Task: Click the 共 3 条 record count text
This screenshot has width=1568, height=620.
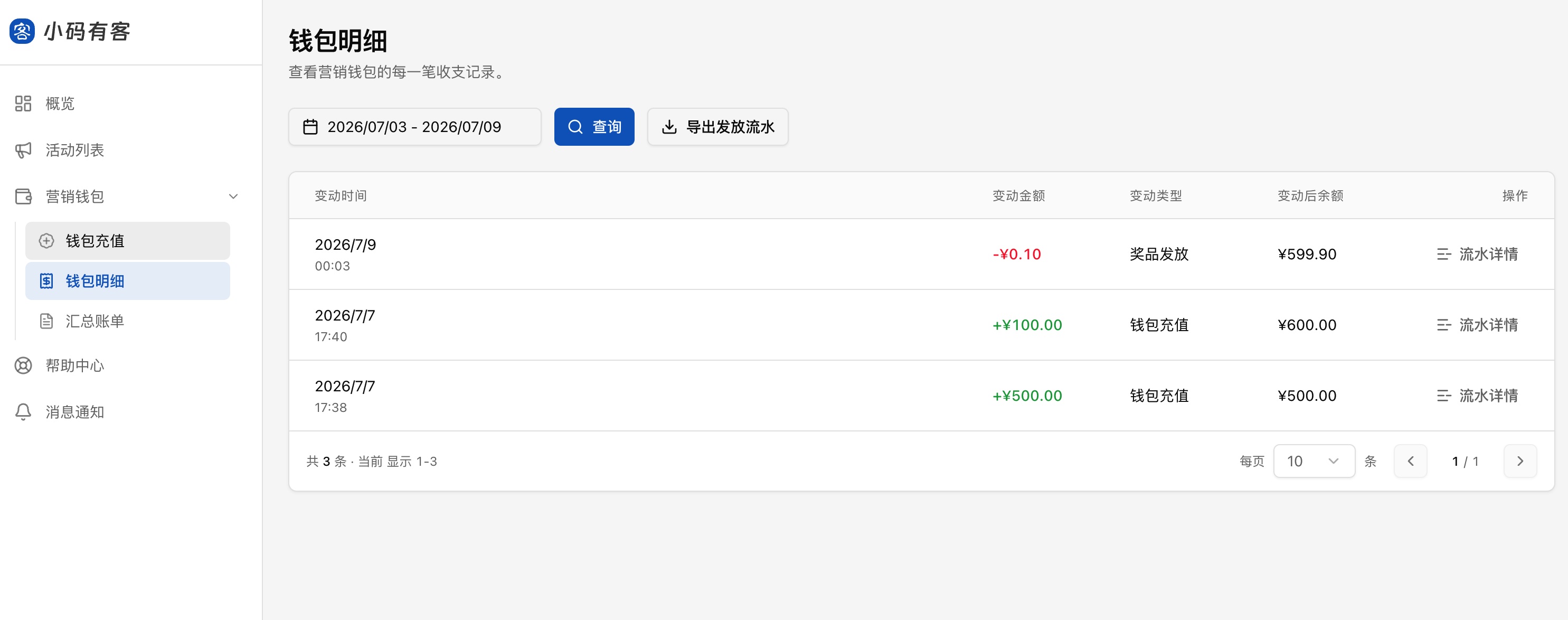Action: (326, 461)
